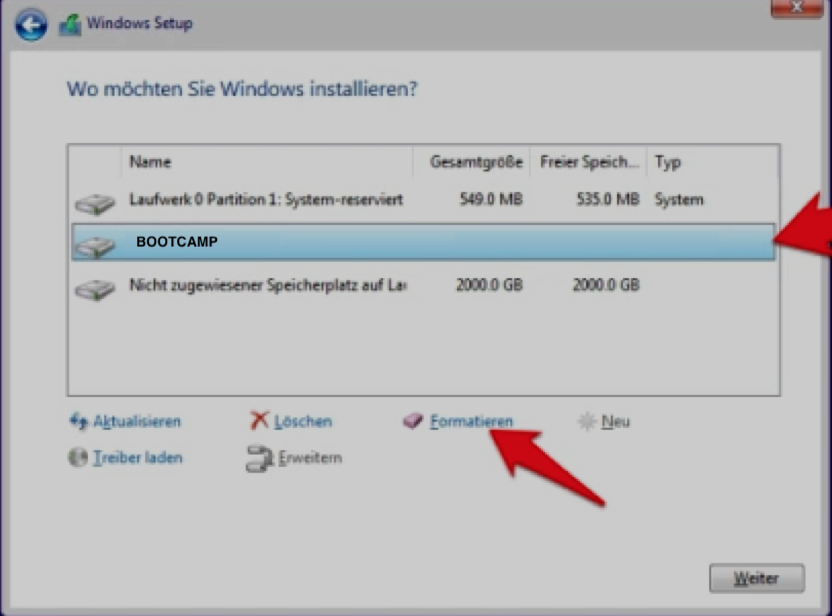The height and width of the screenshot is (616, 832).
Task: Click the blue back arrow button
Action: [x=30, y=24]
